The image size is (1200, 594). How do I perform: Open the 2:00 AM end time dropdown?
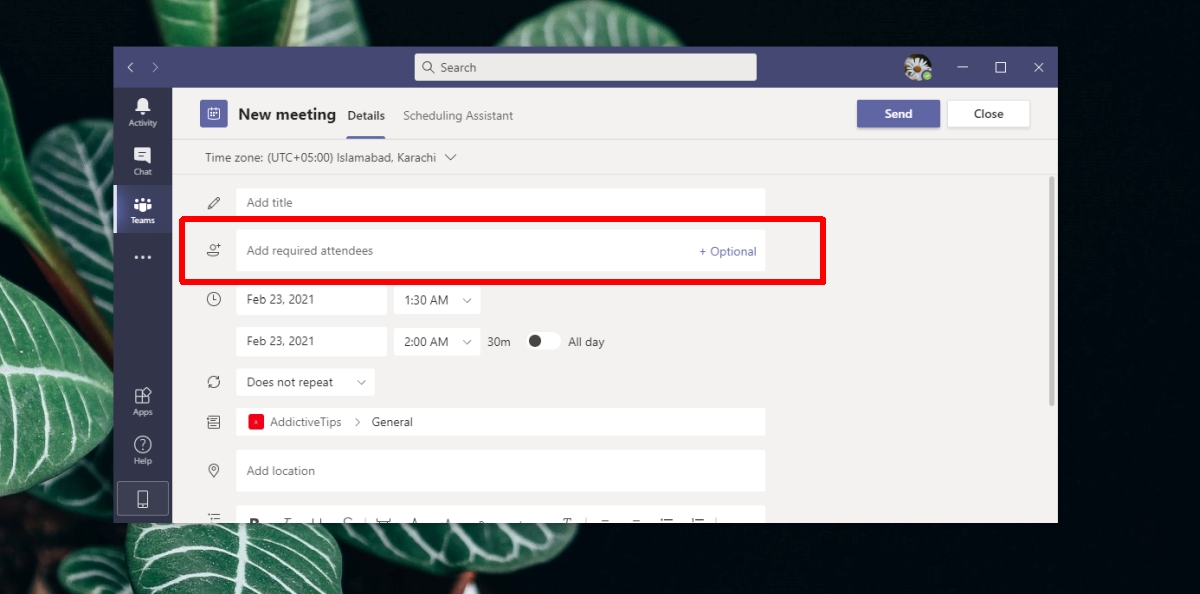click(437, 342)
